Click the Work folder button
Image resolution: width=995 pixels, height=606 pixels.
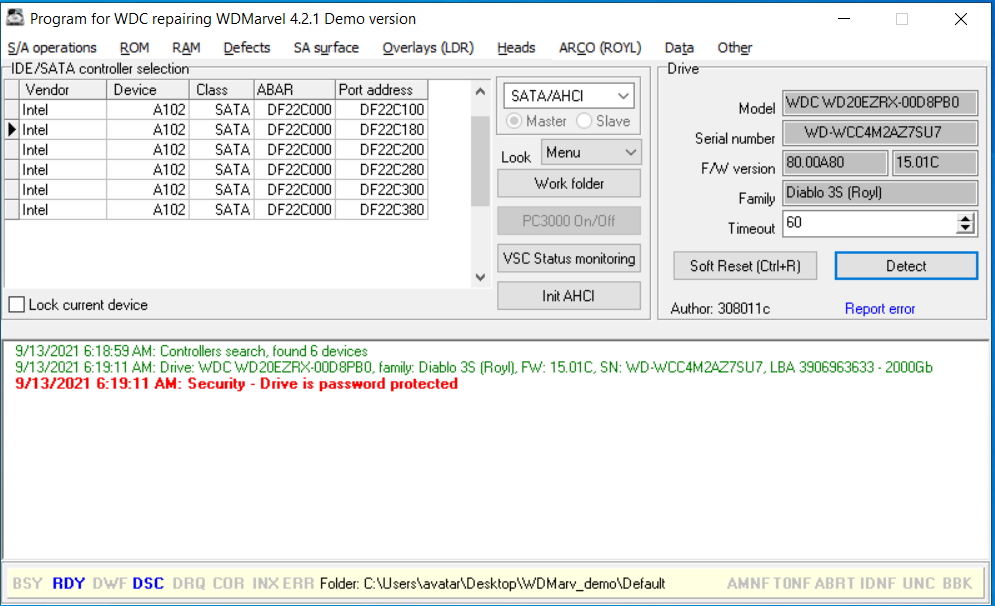pyautogui.click(x=569, y=183)
